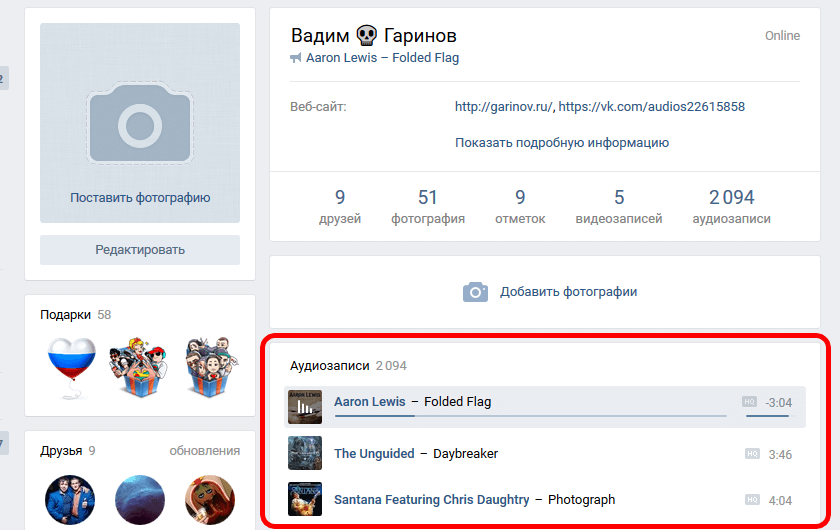This screenshot has width=840, height=530.
Task: Click the Aaron Lewis artist name in the list
Action: point(370,401)
